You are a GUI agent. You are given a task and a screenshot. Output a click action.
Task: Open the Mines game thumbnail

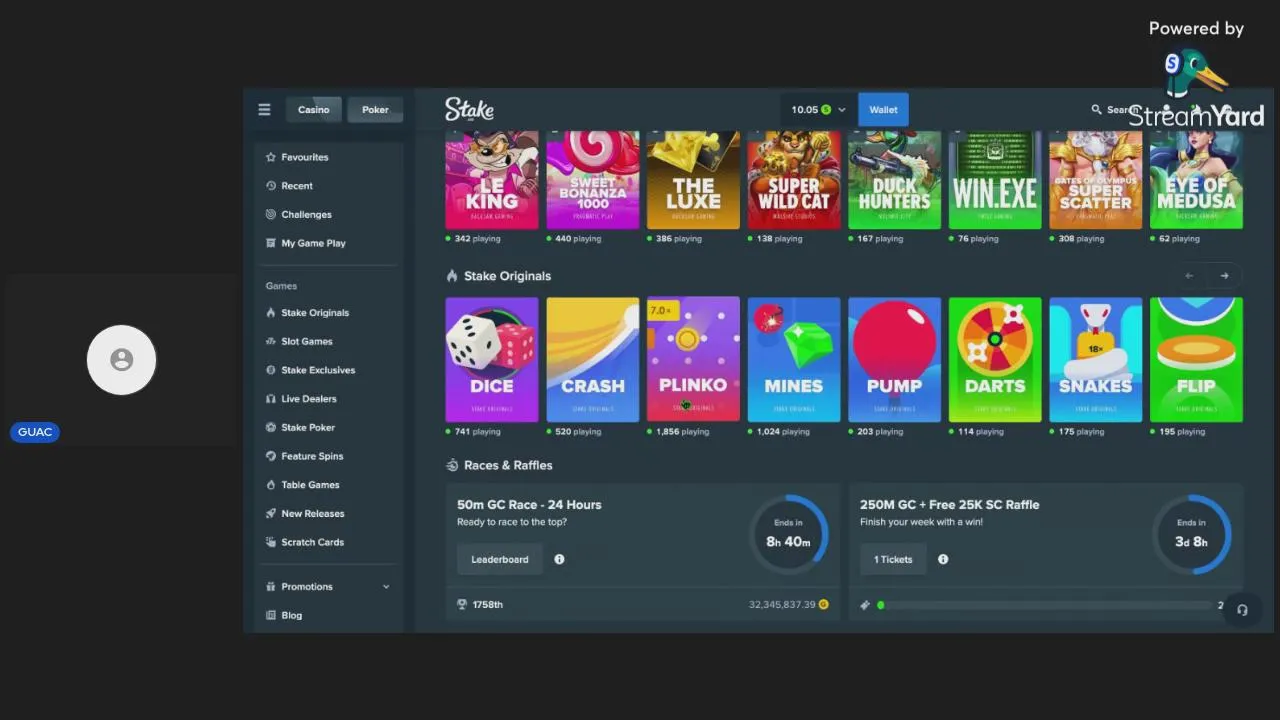pos(794,359)
